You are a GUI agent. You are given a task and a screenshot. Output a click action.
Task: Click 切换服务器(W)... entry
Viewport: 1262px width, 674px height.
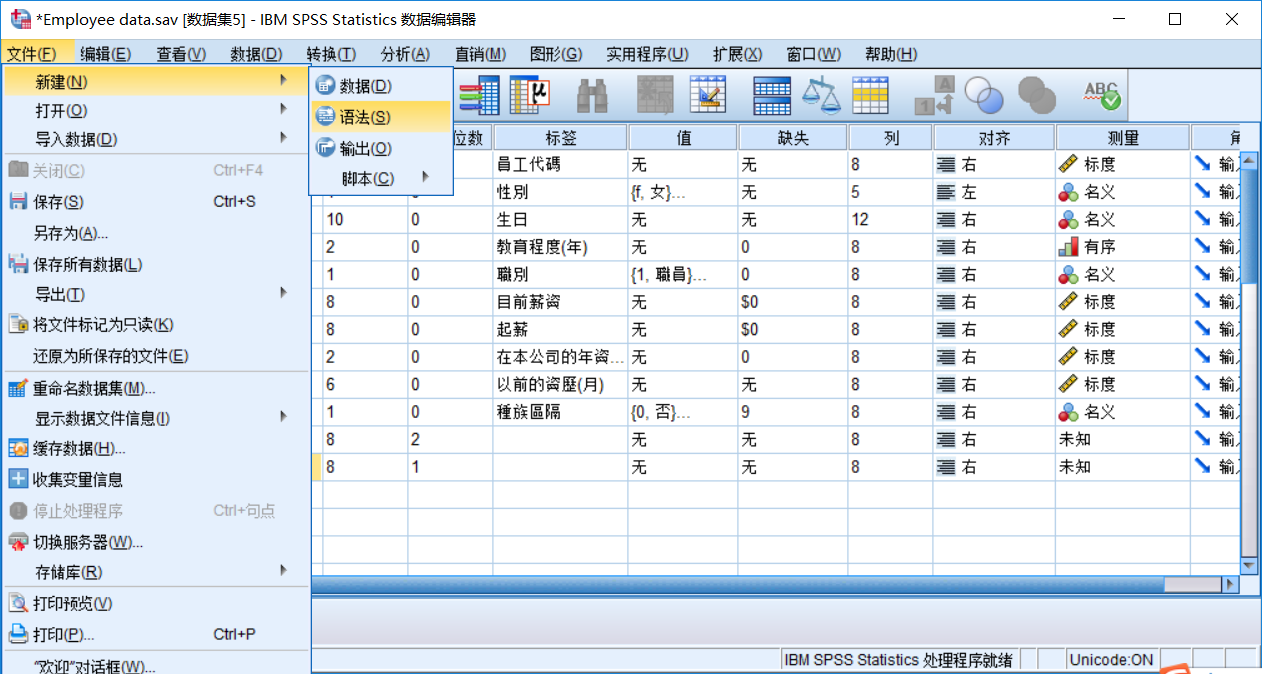click(155, 542)
